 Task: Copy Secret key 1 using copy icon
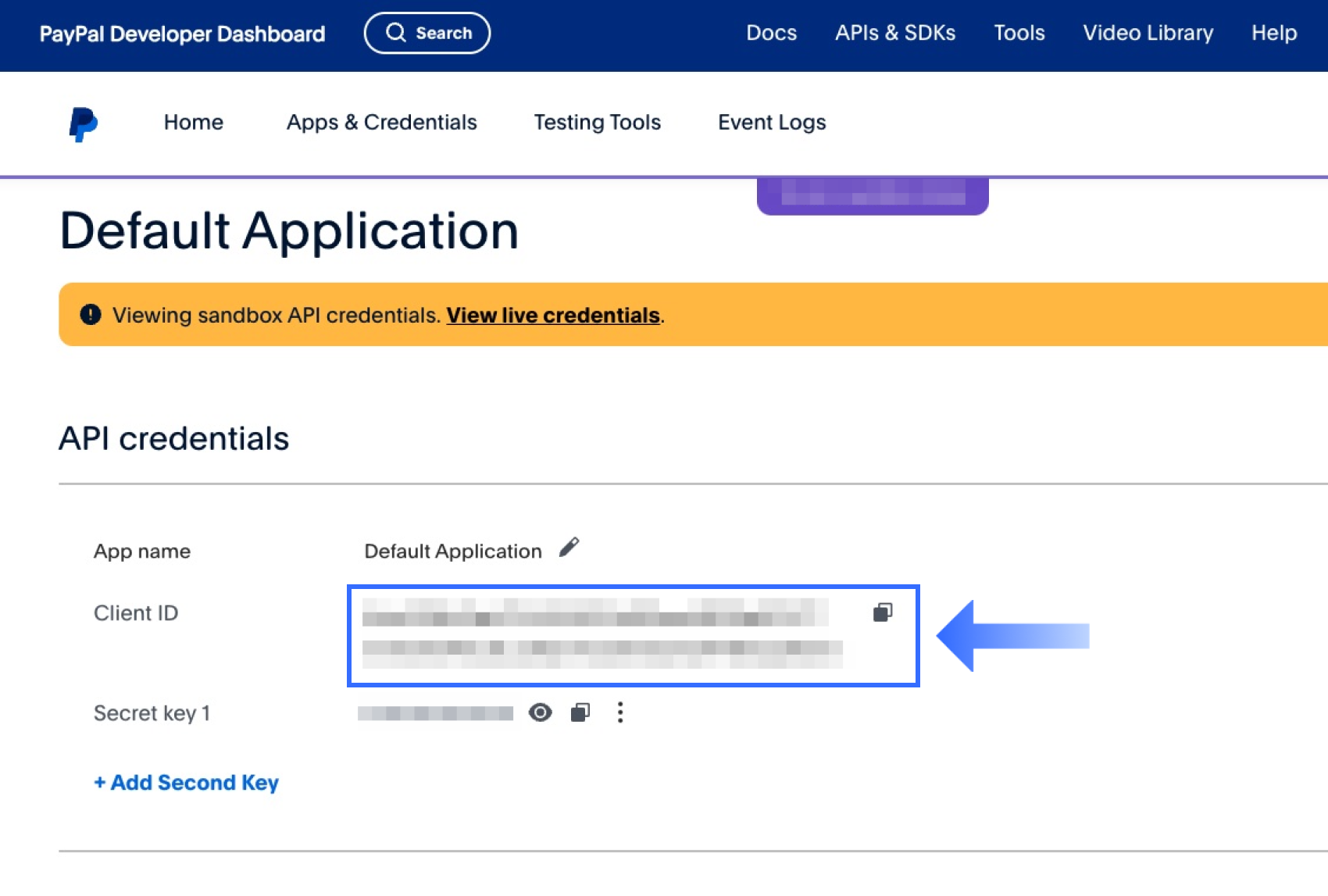[580, 712]
